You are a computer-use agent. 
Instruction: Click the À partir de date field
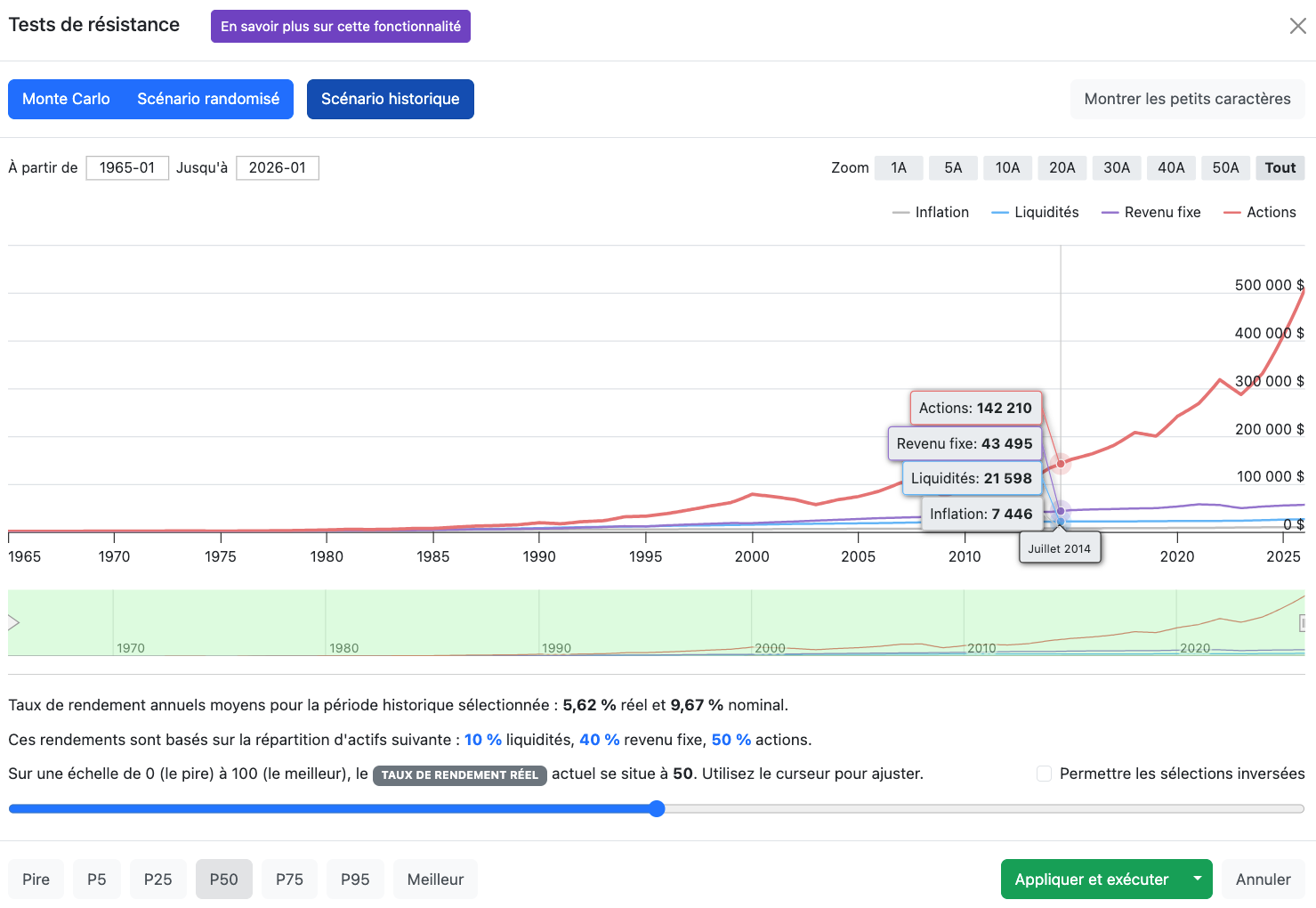pyautogui.click(x=127, y=167)
